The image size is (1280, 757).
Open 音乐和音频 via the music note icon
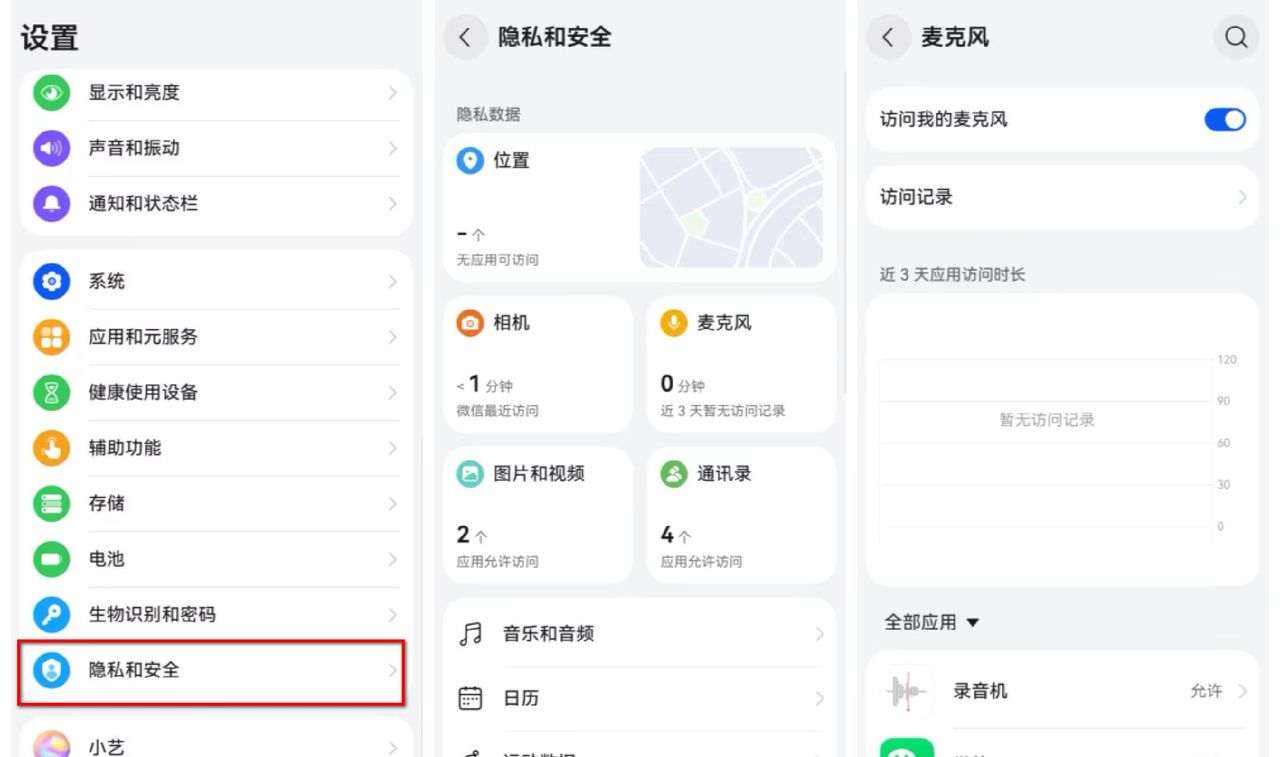coord(468,634)
